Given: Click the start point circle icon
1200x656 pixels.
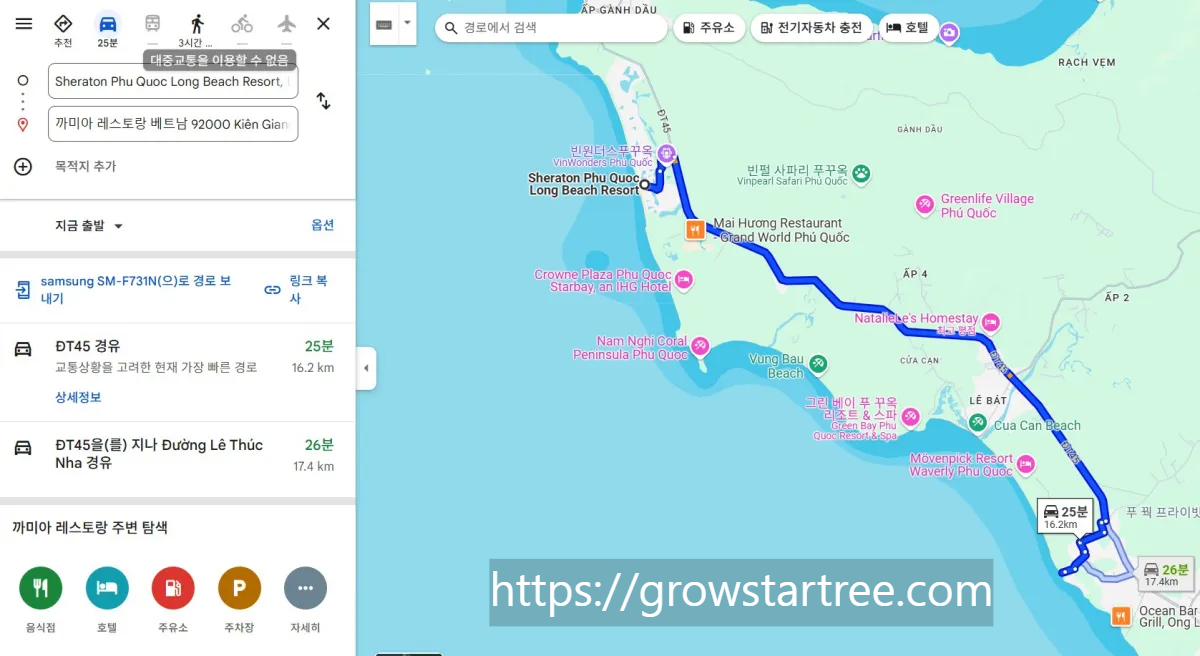Looking at the screenshot, I should (23, 81).
